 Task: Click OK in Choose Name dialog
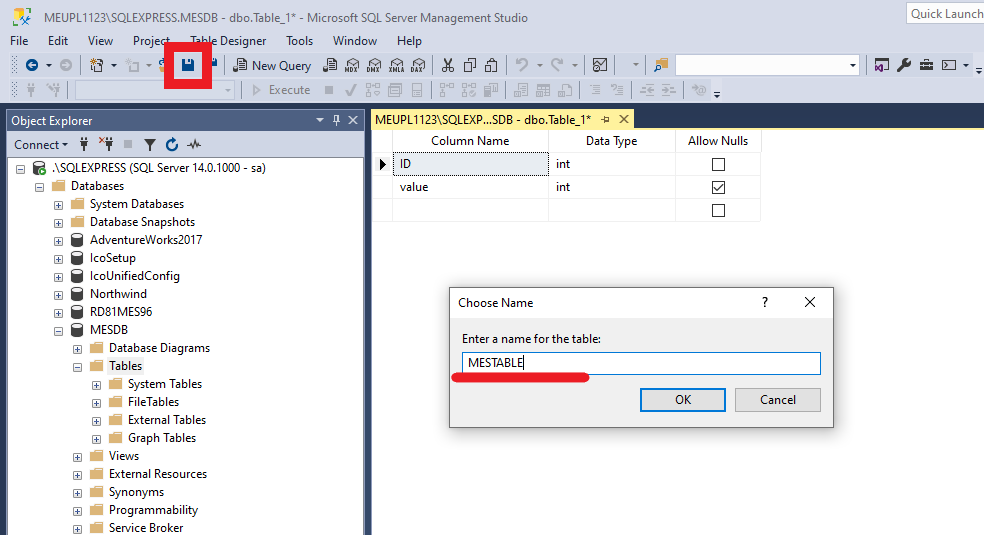click(x=683, y=400)
